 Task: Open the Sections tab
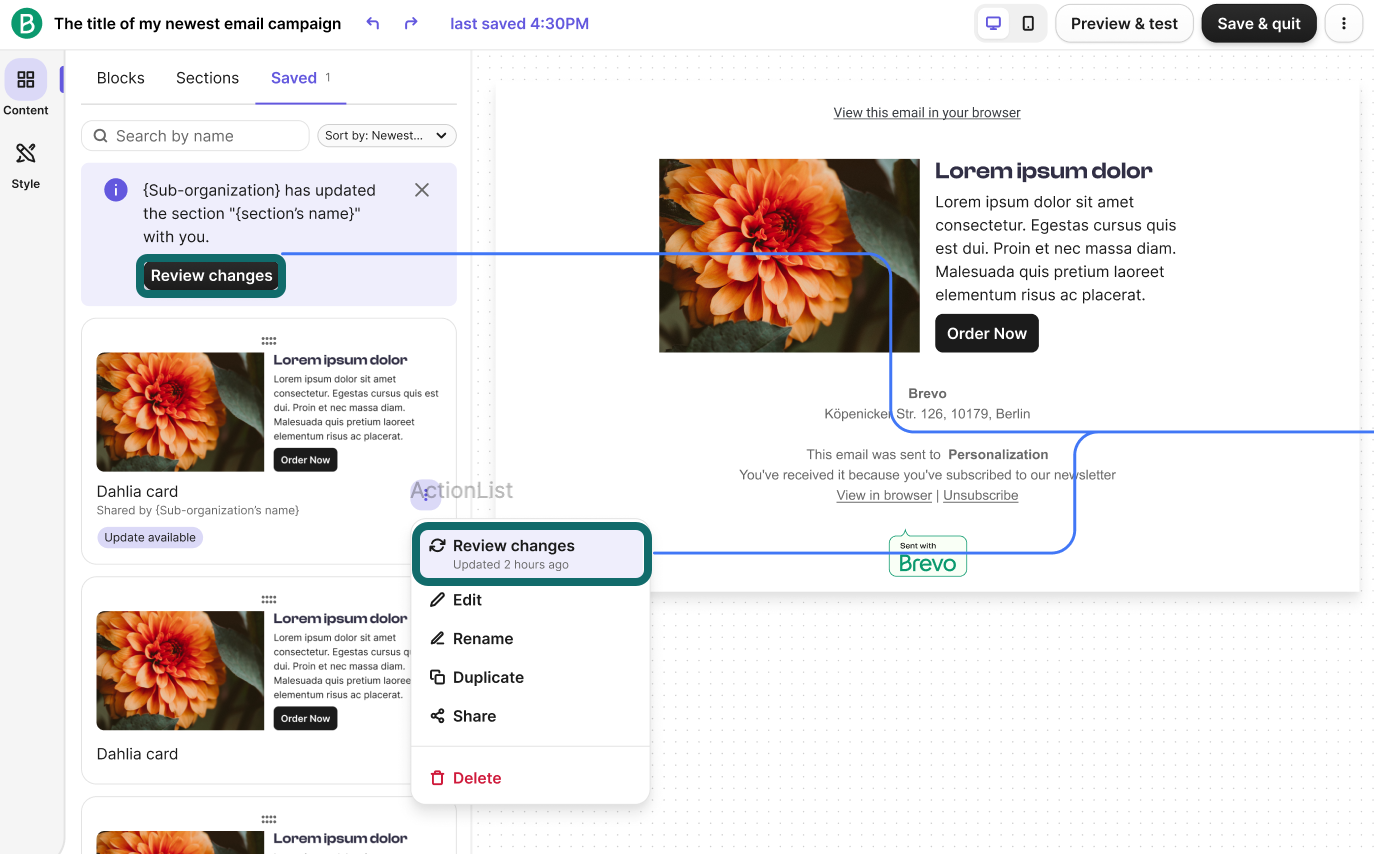point(207,77)
